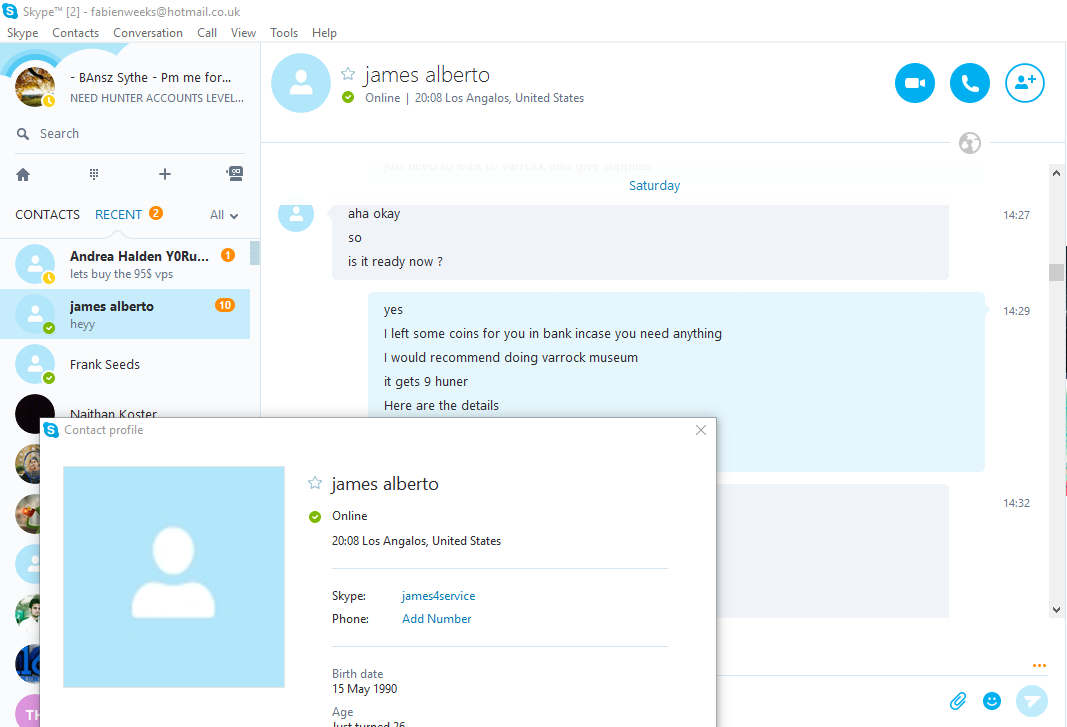Add people to this conversation
This screenshot has width=1067, height=727.
tap(1025, 83)
